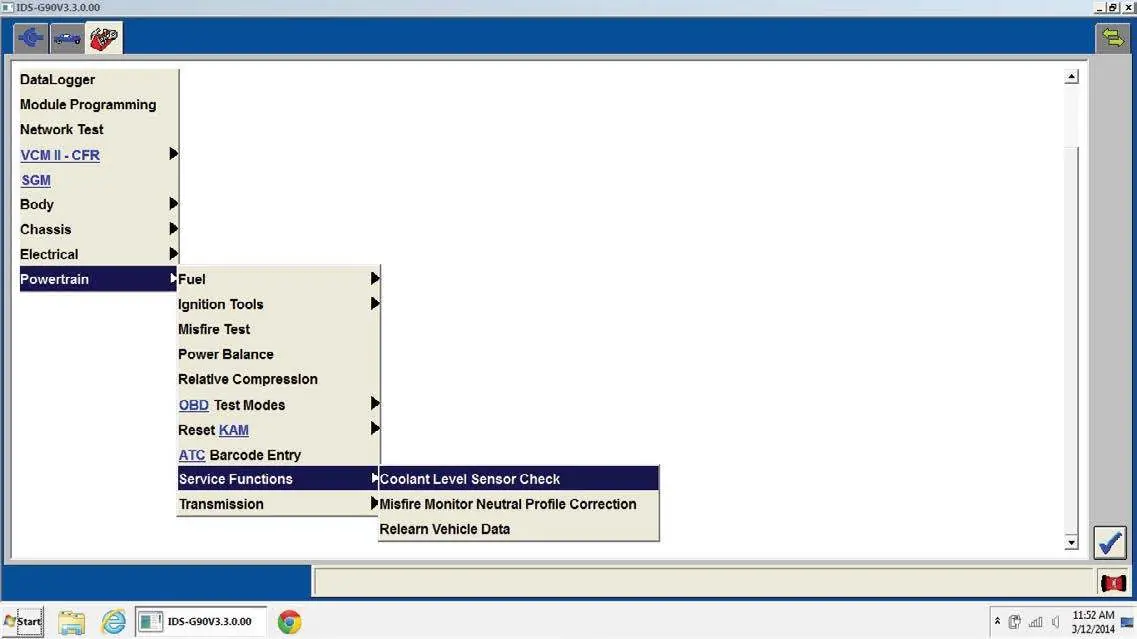
Task: Click the volume speaker tray icon
Action: click(1056, 622)
